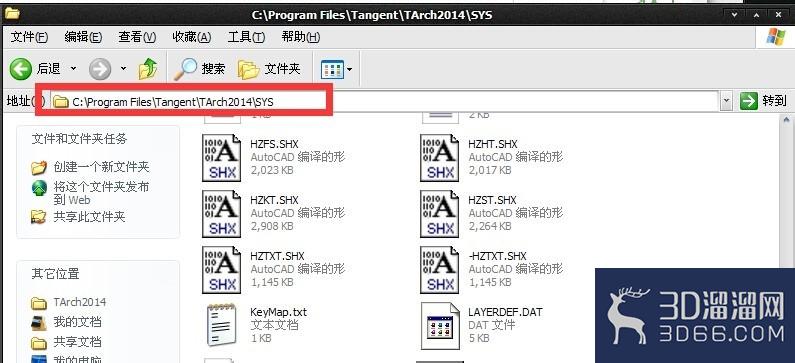Click the HZHT.SHX file name
795x363 pixels.
coord(493,144)
